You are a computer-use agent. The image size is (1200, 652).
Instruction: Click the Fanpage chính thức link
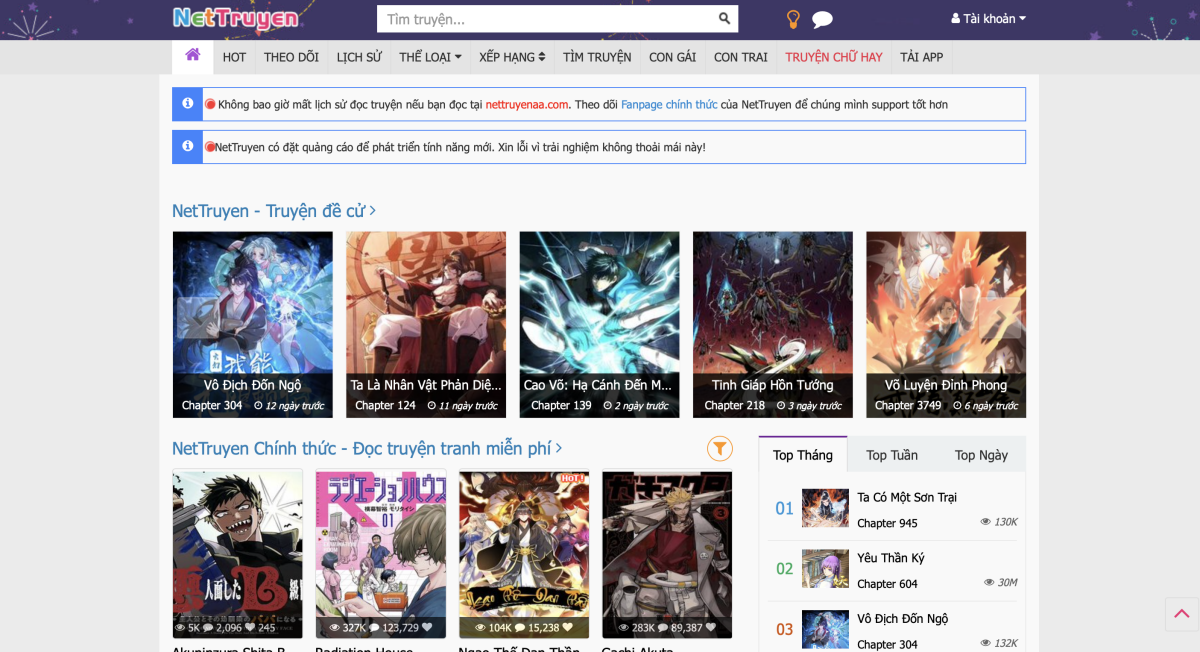(669, 104)
